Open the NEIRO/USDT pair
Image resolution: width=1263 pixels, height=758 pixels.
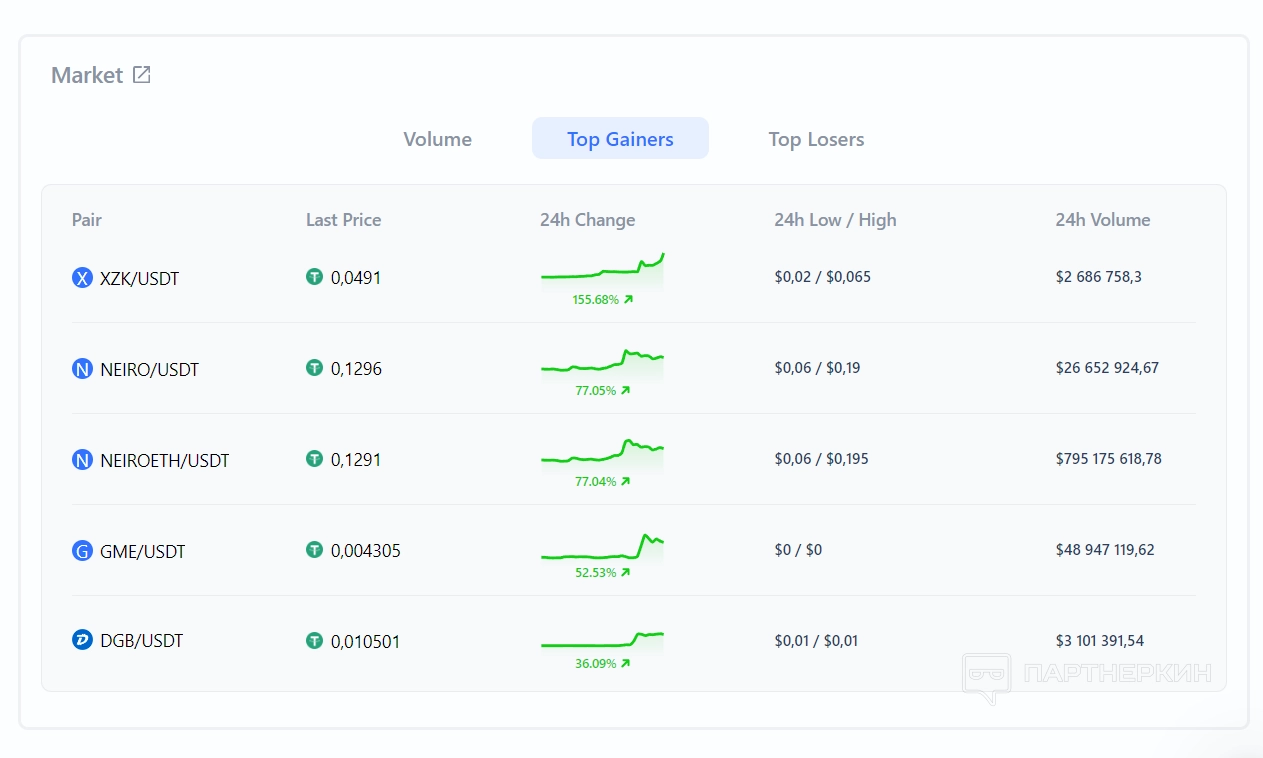click(150, 370)
